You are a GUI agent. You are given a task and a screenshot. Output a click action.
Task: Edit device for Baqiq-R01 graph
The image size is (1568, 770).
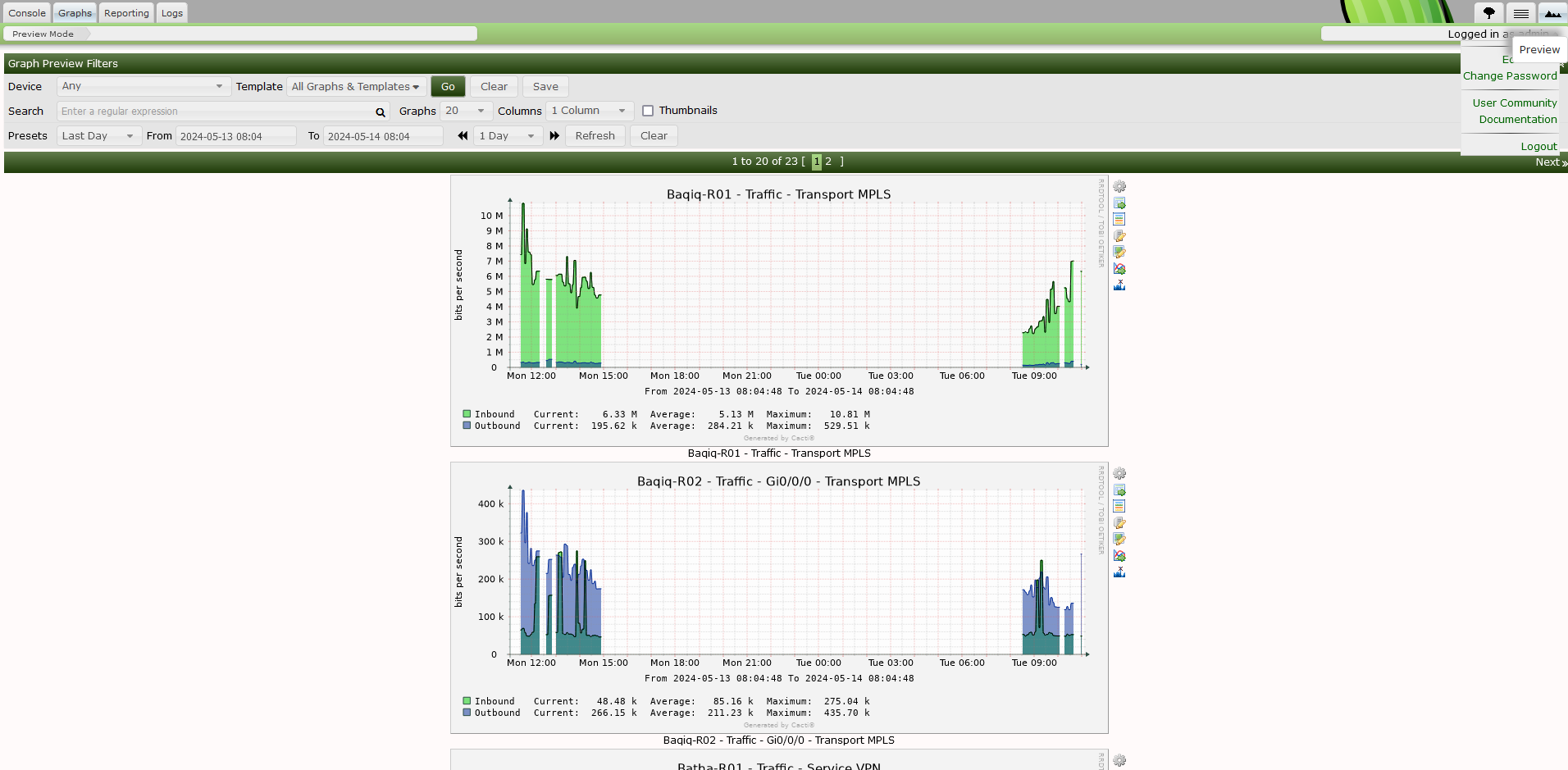(x=1119, y=236)
